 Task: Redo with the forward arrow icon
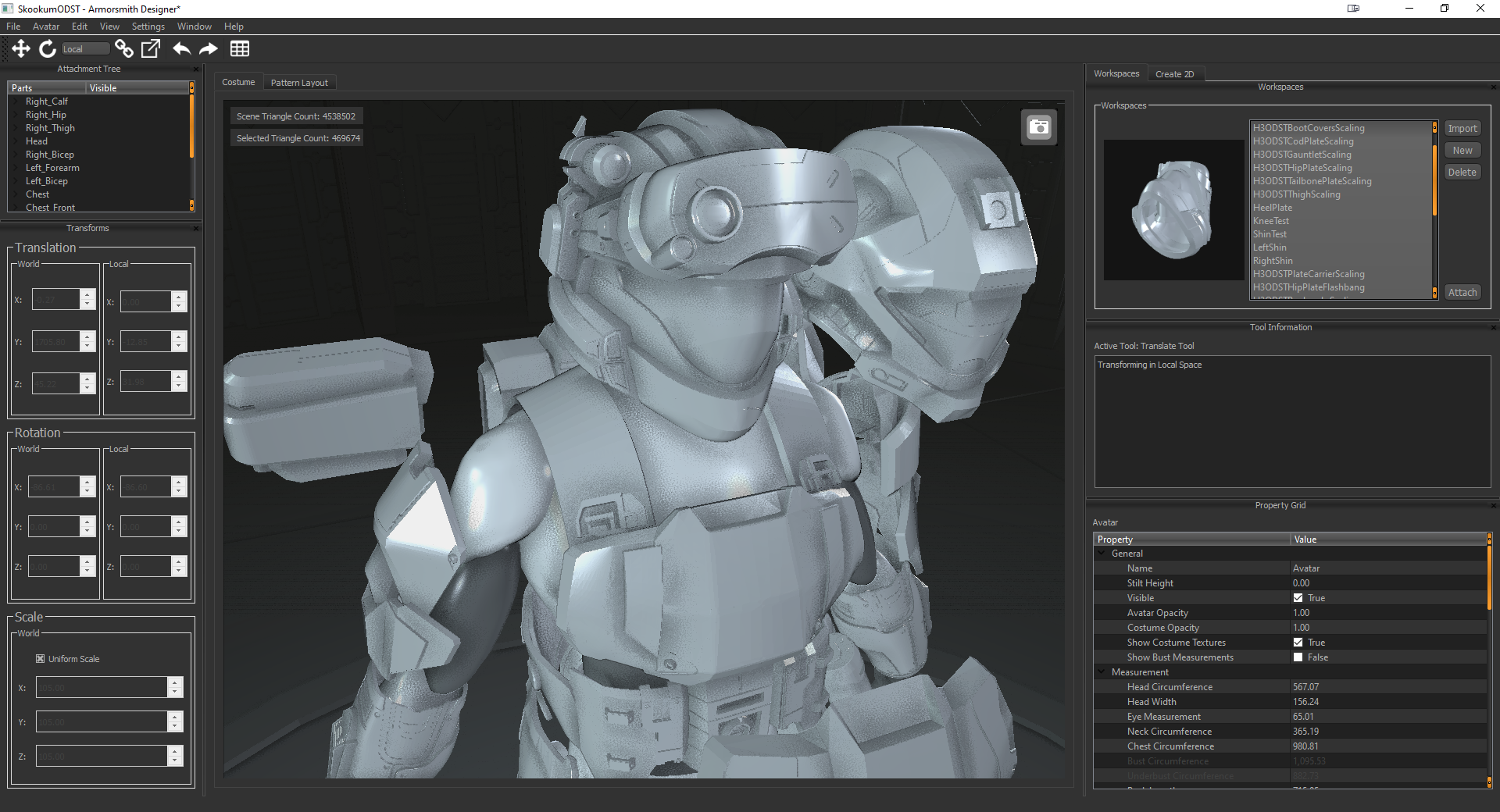coord(209,49)
